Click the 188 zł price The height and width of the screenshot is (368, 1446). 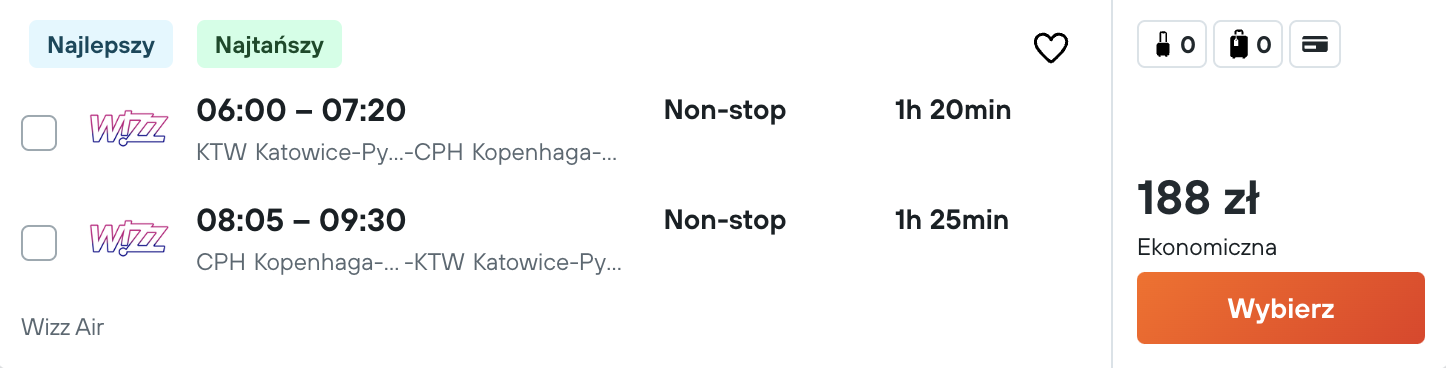[1198, 199]
